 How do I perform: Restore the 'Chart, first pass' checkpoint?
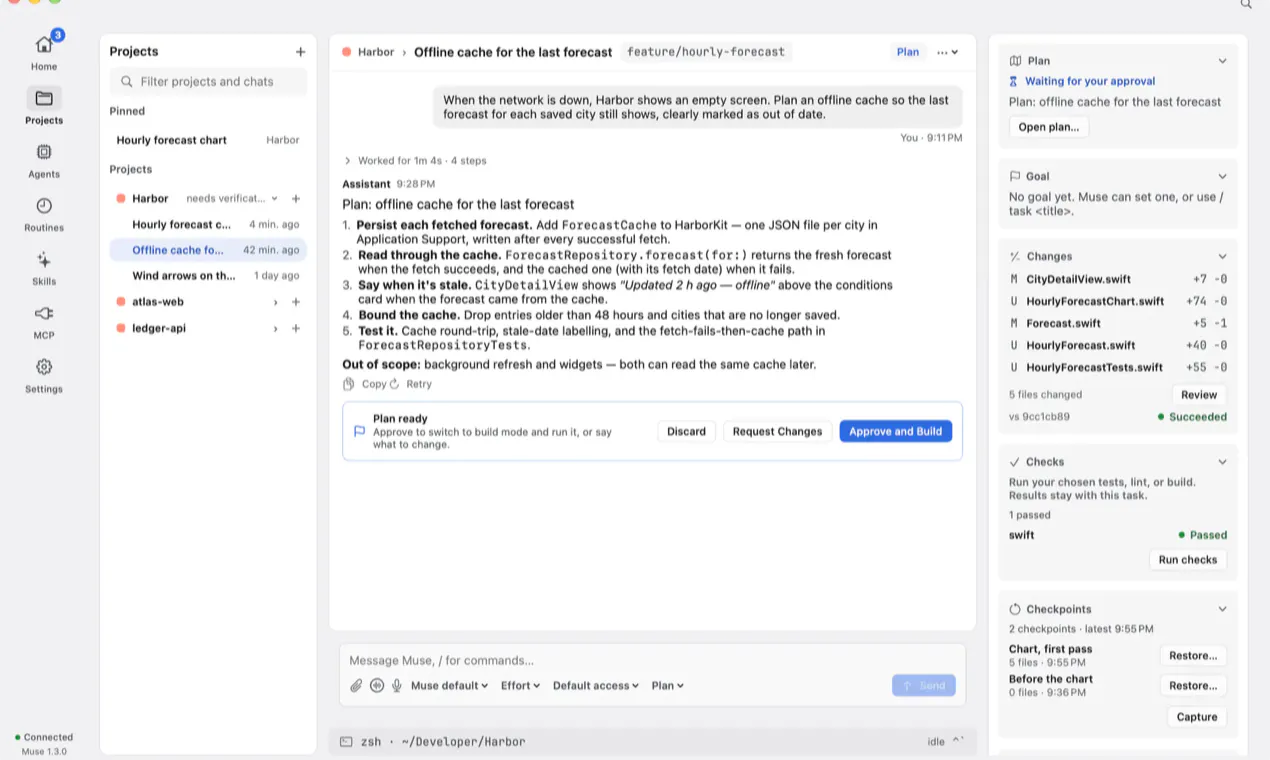(x=1193, y=656)
